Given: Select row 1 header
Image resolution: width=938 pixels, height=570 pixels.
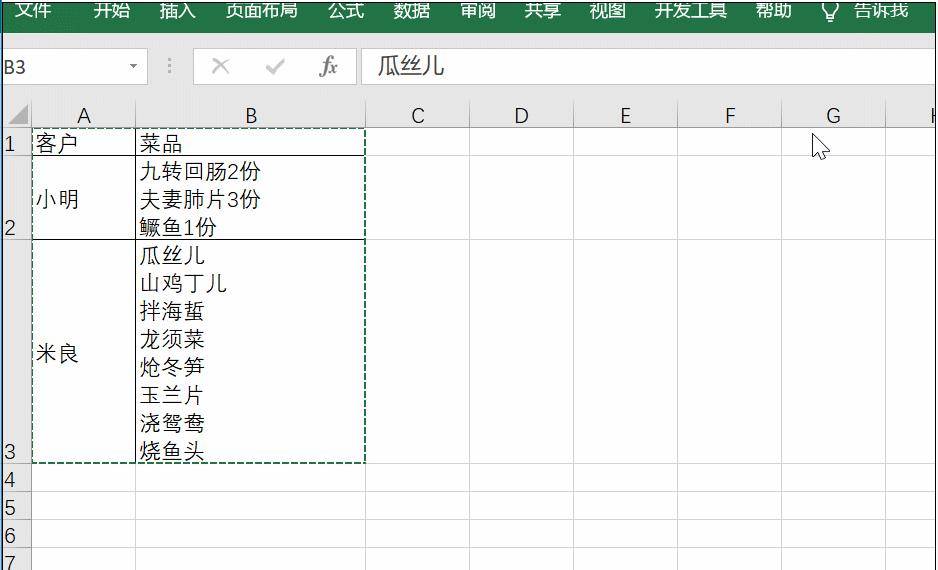Looking at the screenshot, I should 17,142.
